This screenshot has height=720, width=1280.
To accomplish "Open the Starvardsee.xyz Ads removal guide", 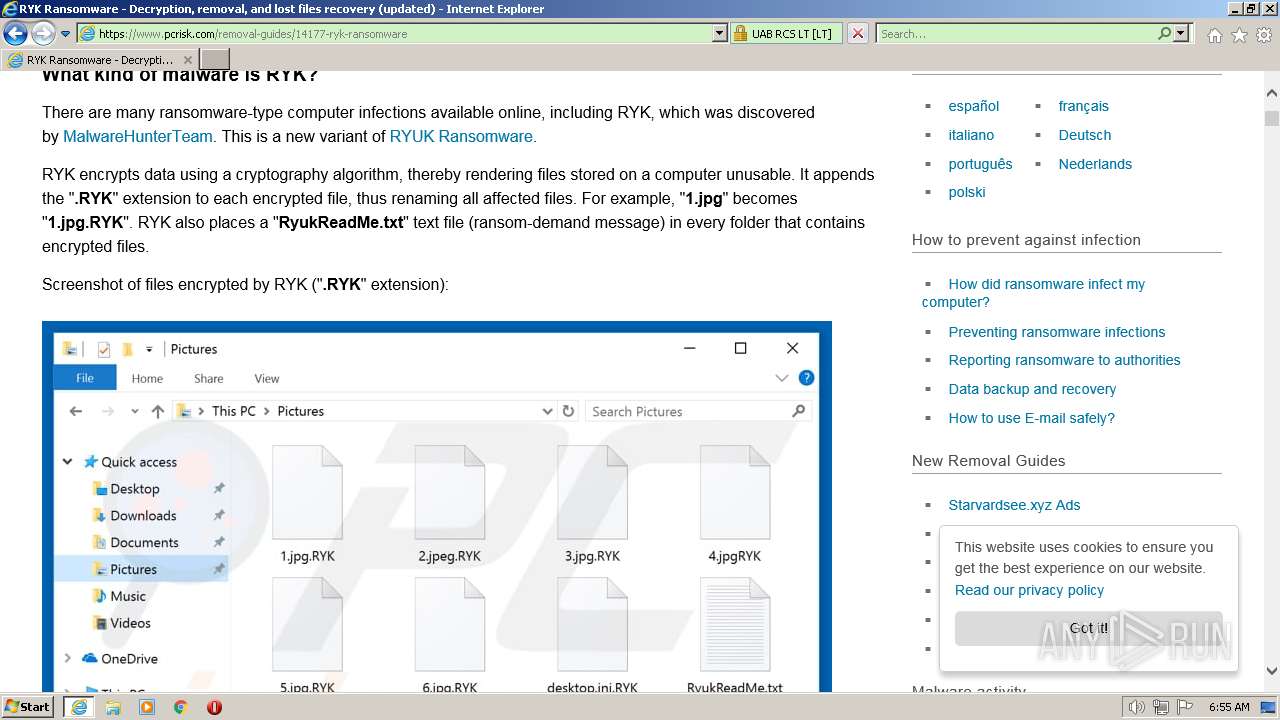I will click(x=1014, y=505).
